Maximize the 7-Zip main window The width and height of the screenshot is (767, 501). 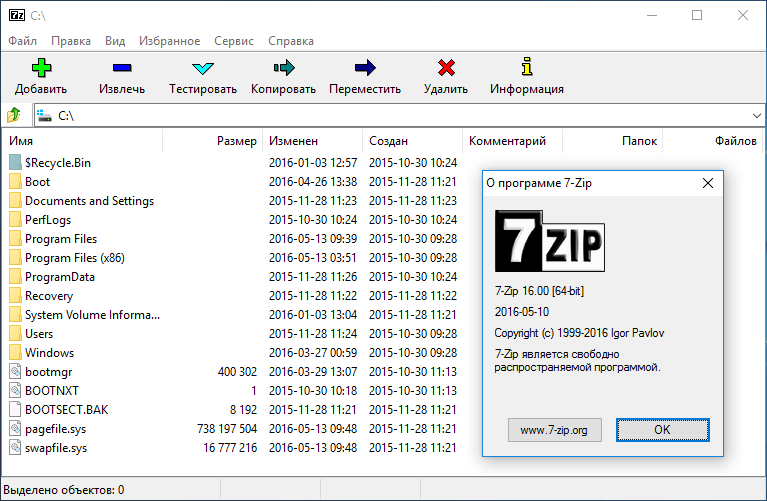click(697, 15)
